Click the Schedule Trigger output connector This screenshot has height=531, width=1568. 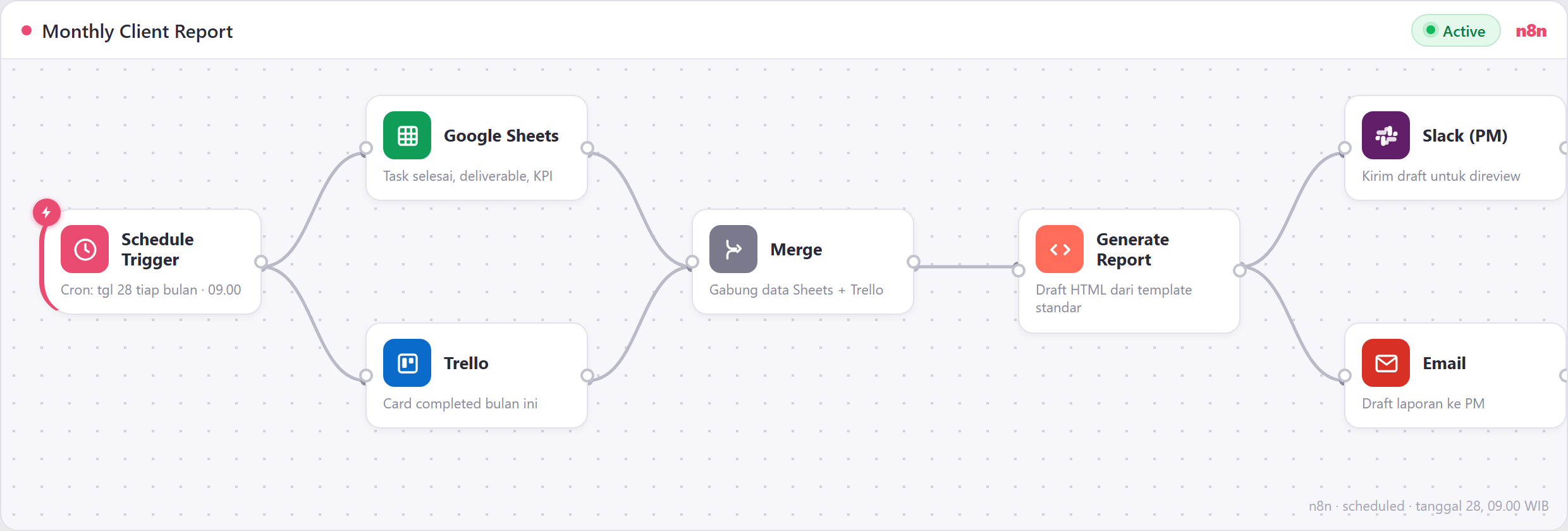click(261, 262)
